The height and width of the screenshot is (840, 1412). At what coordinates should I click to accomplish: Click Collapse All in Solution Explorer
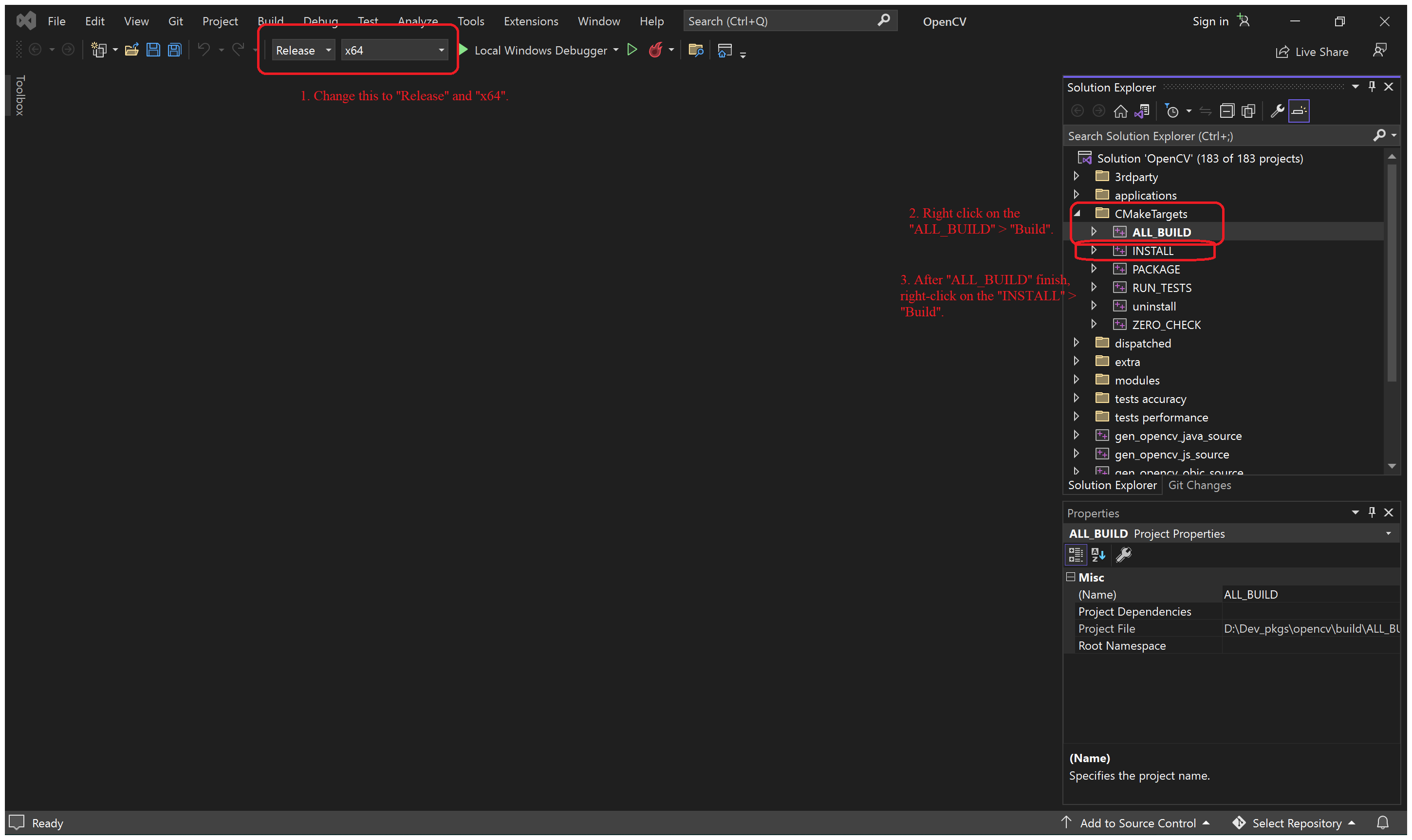[x=1227, y=111]
